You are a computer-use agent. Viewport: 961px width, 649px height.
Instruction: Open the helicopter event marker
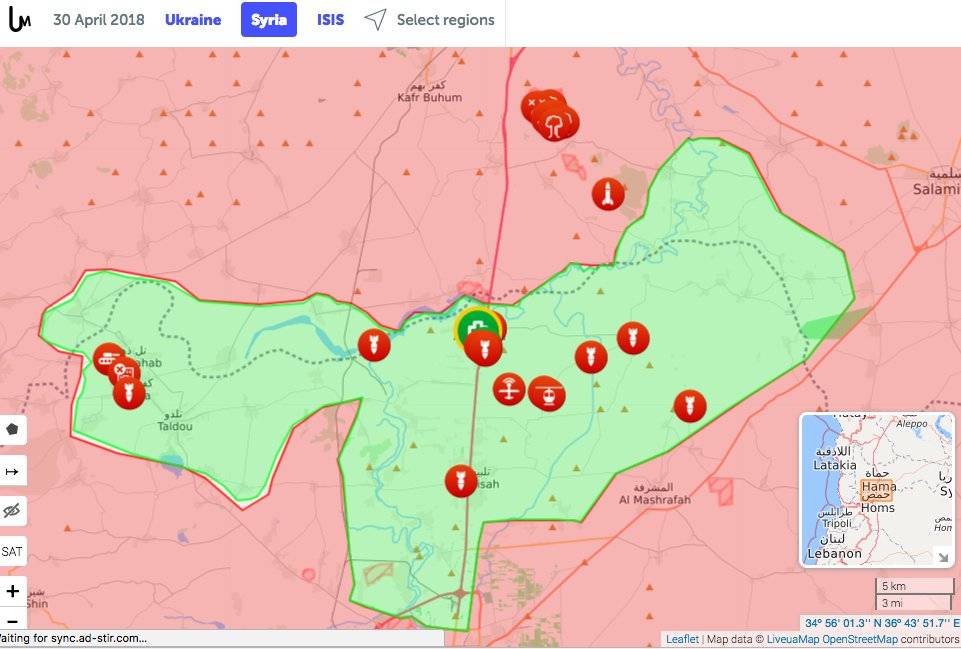point(547,394)
